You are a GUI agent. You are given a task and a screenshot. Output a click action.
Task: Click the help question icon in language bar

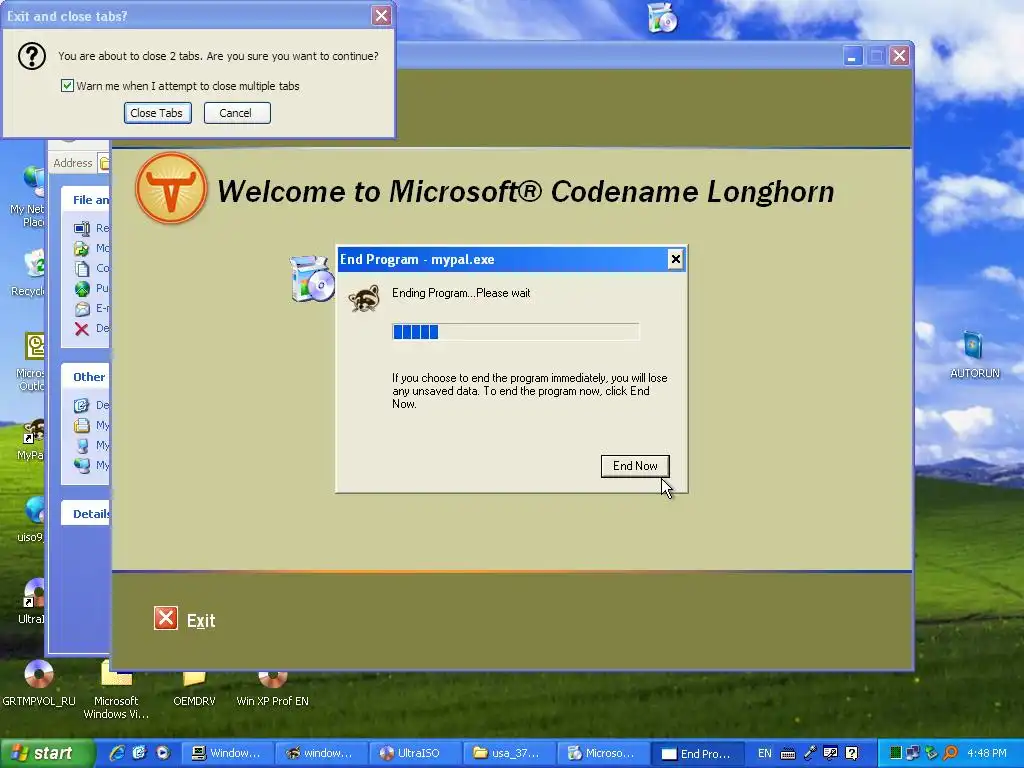pos(852,753)
